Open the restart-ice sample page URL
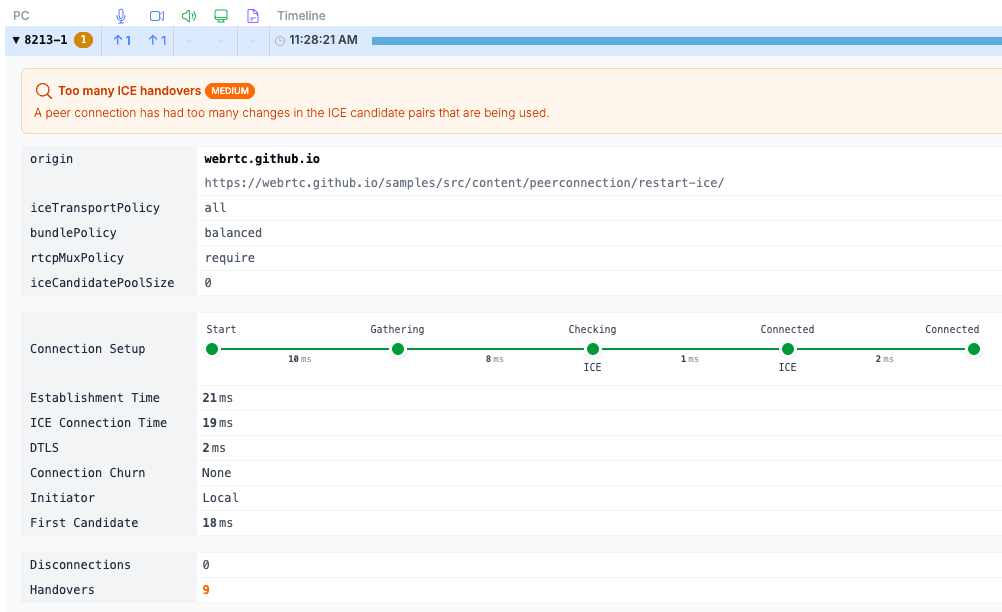This screenshot has height=612, width=1002. (464, 183)
